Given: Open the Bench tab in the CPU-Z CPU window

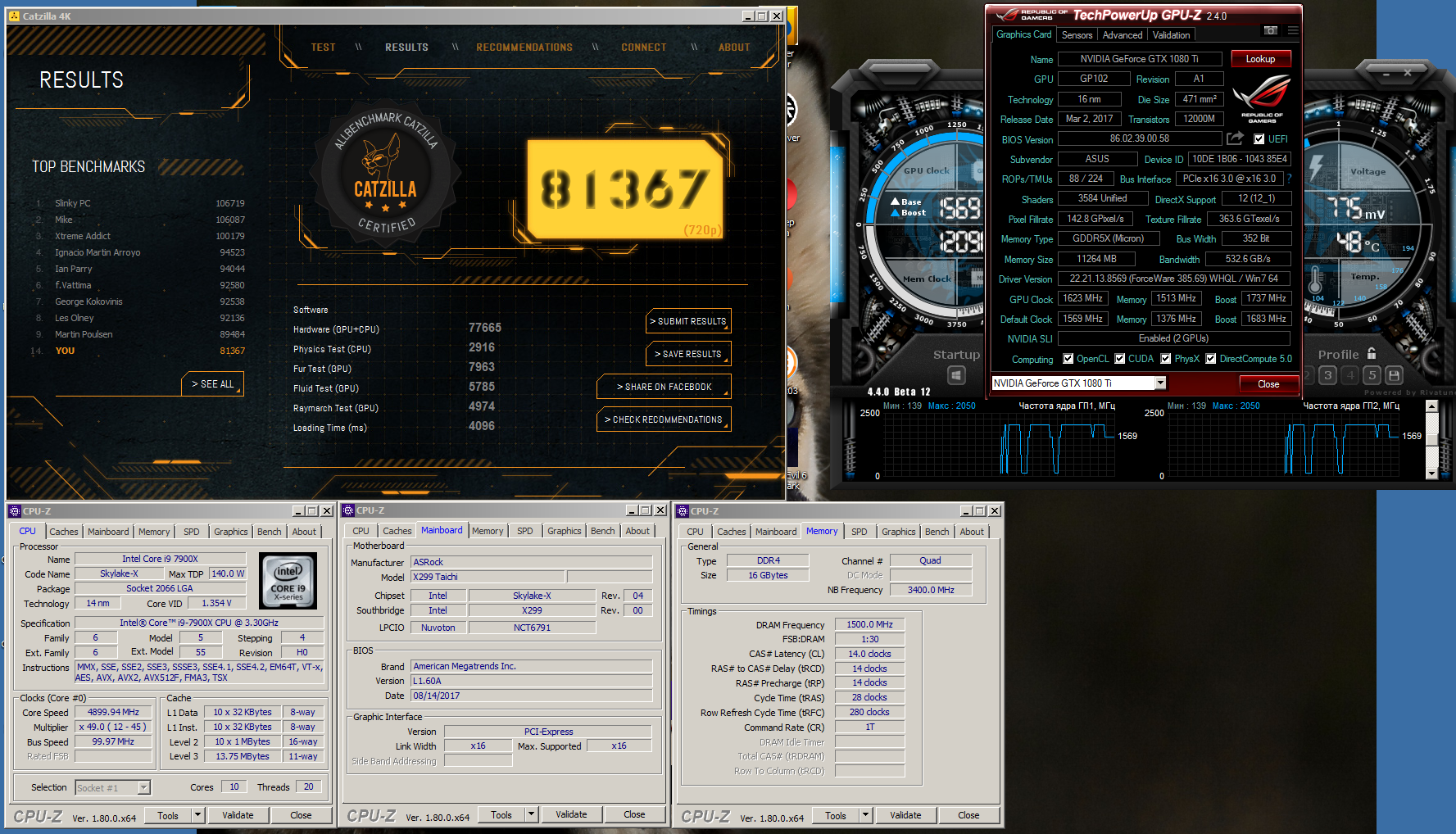Looking at the screenshot, I should [x=269, y=532].
